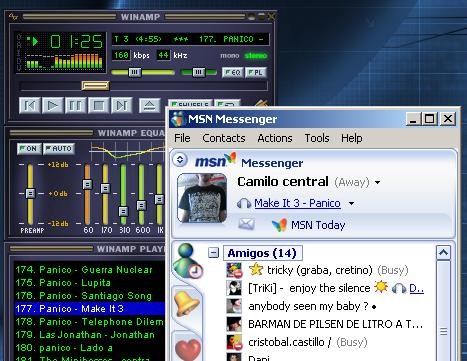Collapse the Amigos (14) group

click(213, 253)
